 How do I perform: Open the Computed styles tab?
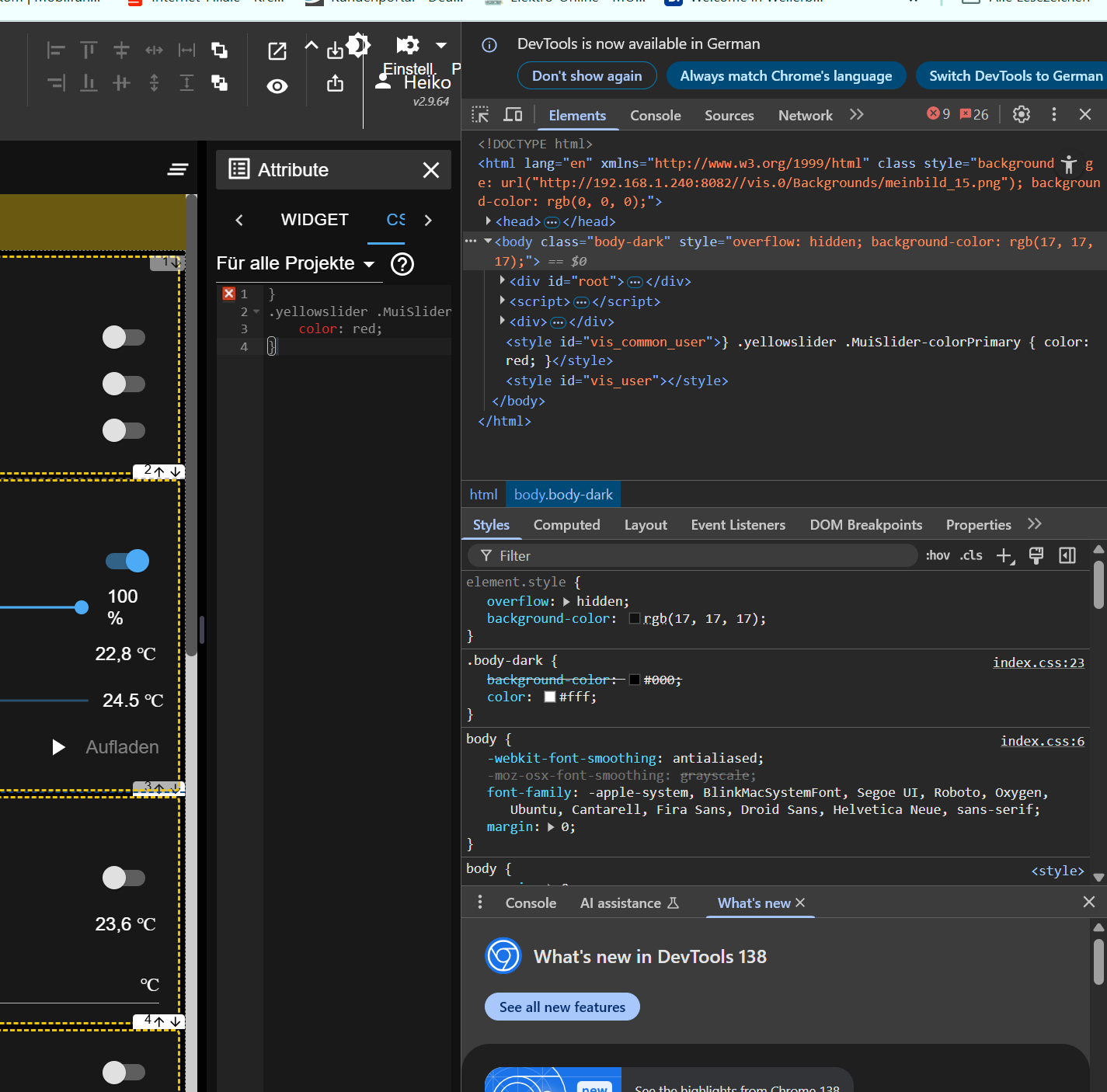tap(567, 525)
